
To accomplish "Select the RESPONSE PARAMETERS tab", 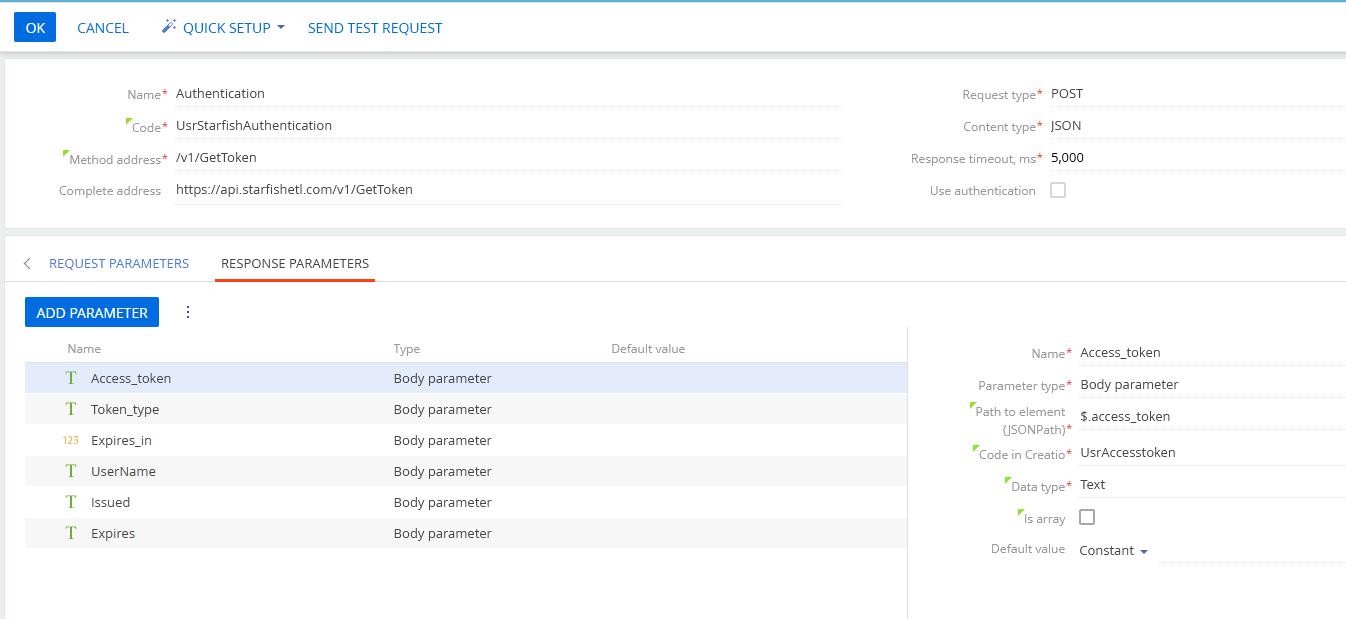I will [x=294, y=263].
